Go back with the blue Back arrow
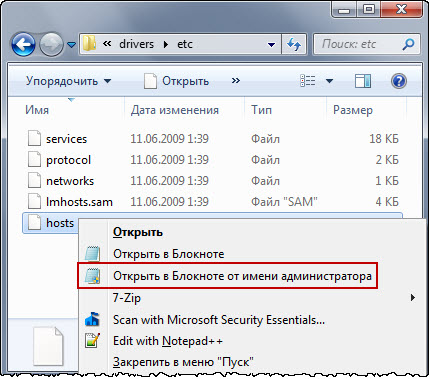 23,44
